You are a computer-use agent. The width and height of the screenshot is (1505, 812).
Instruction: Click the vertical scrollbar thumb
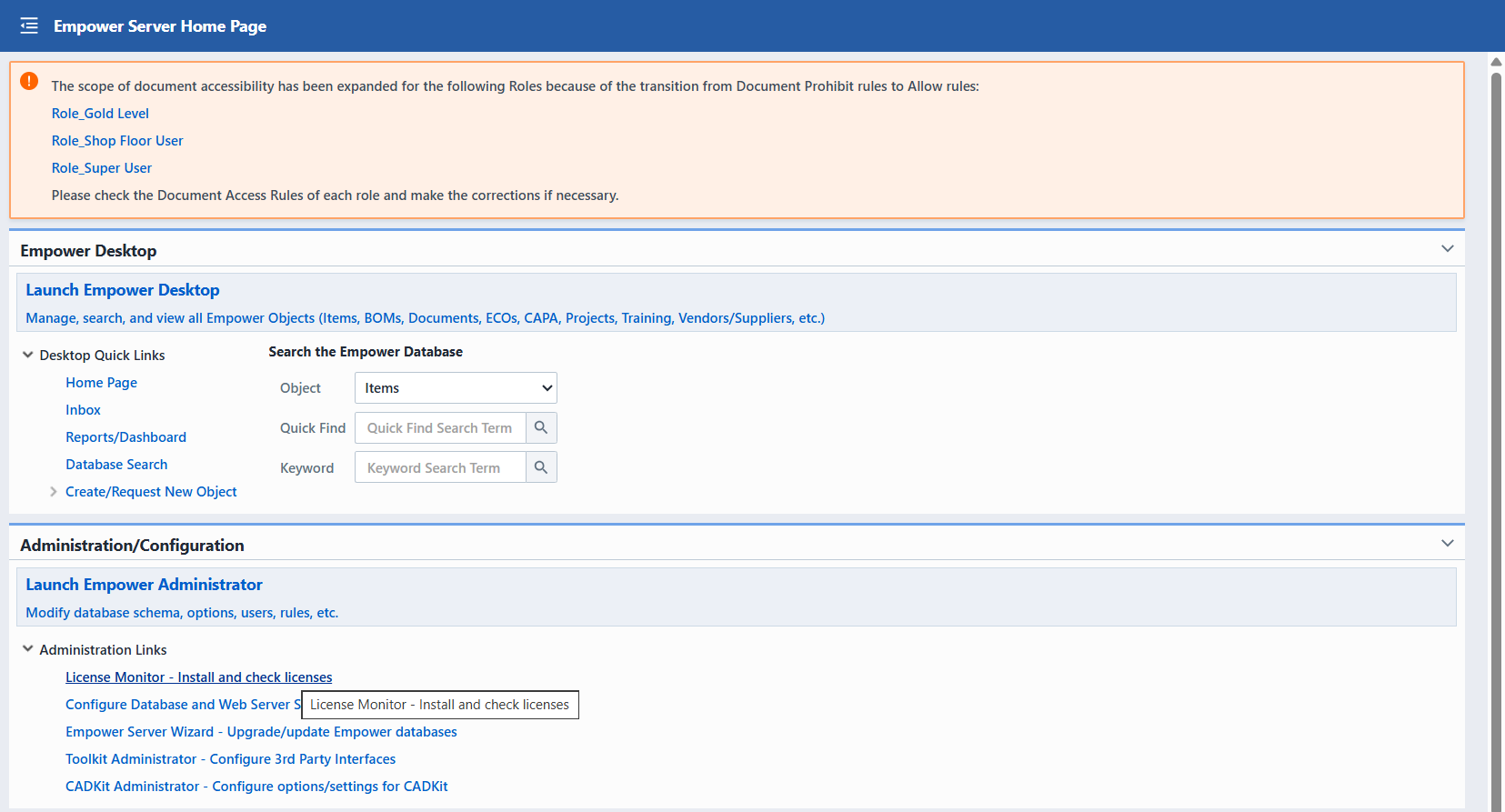(x=1496, y=441)
